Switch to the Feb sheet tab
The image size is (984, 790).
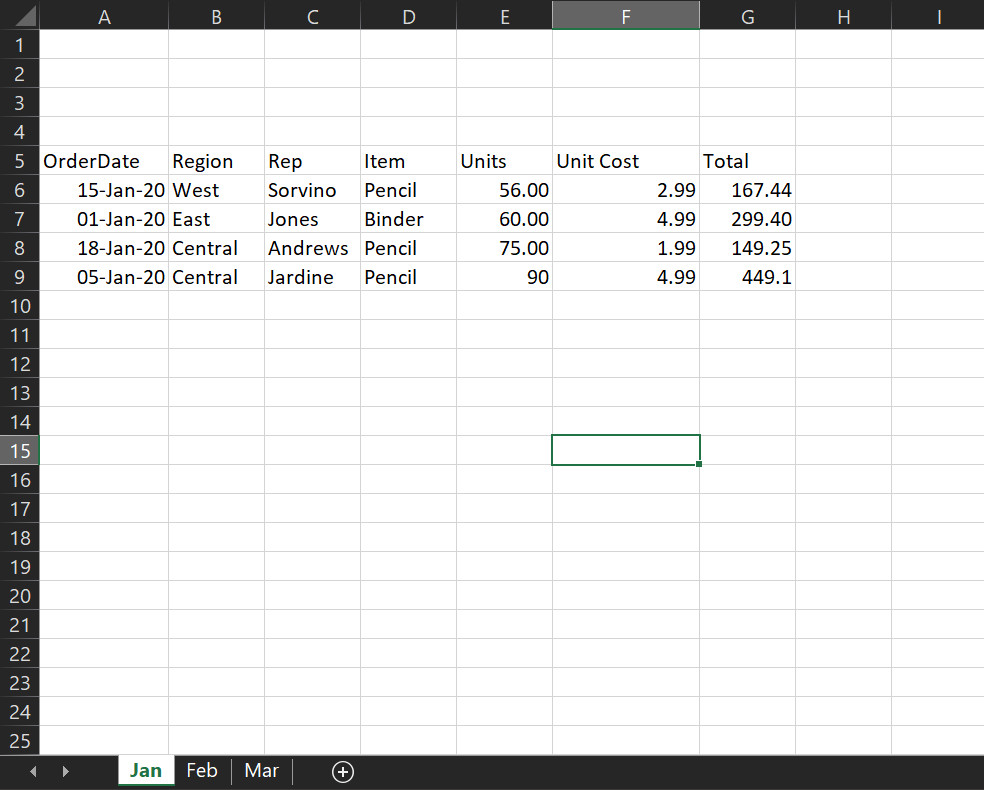(202, 771)
